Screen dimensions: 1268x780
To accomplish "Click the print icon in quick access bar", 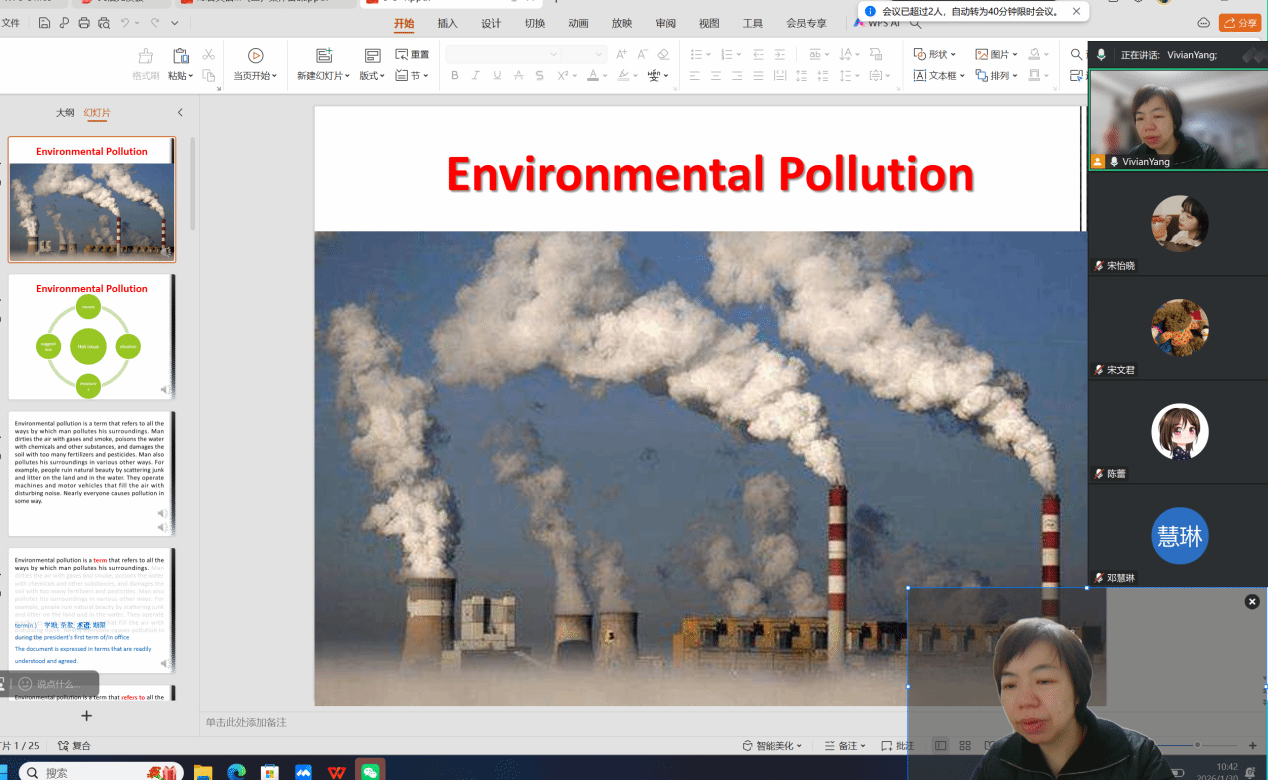I will pos(84,23).
